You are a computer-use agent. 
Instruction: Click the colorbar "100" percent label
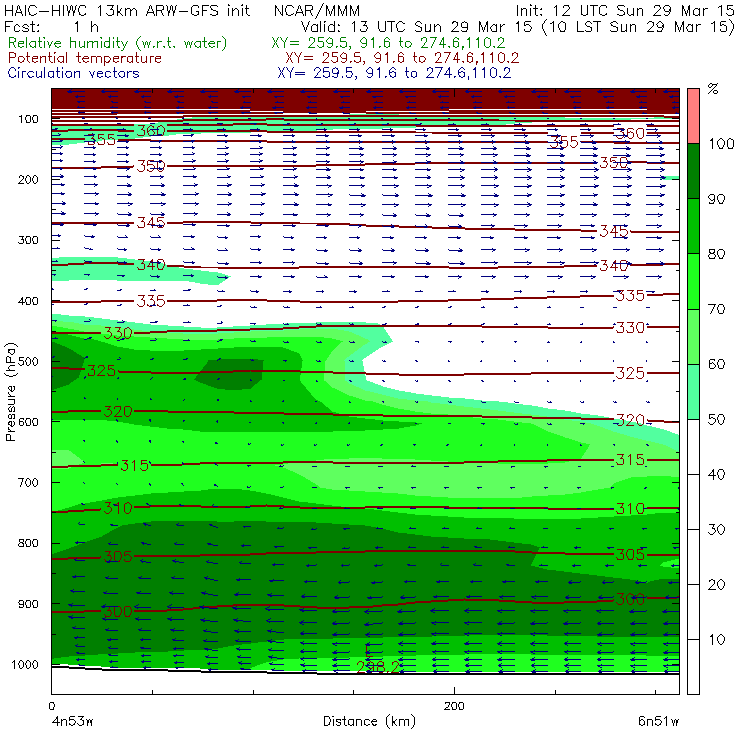(x=721, y=143)
